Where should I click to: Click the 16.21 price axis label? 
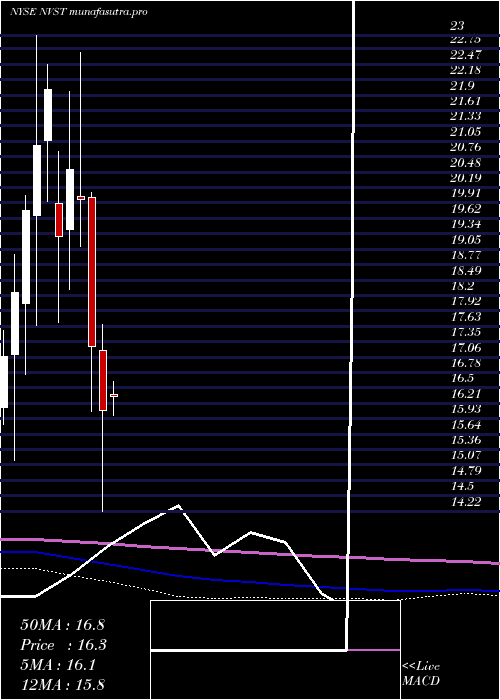(466, 394)
